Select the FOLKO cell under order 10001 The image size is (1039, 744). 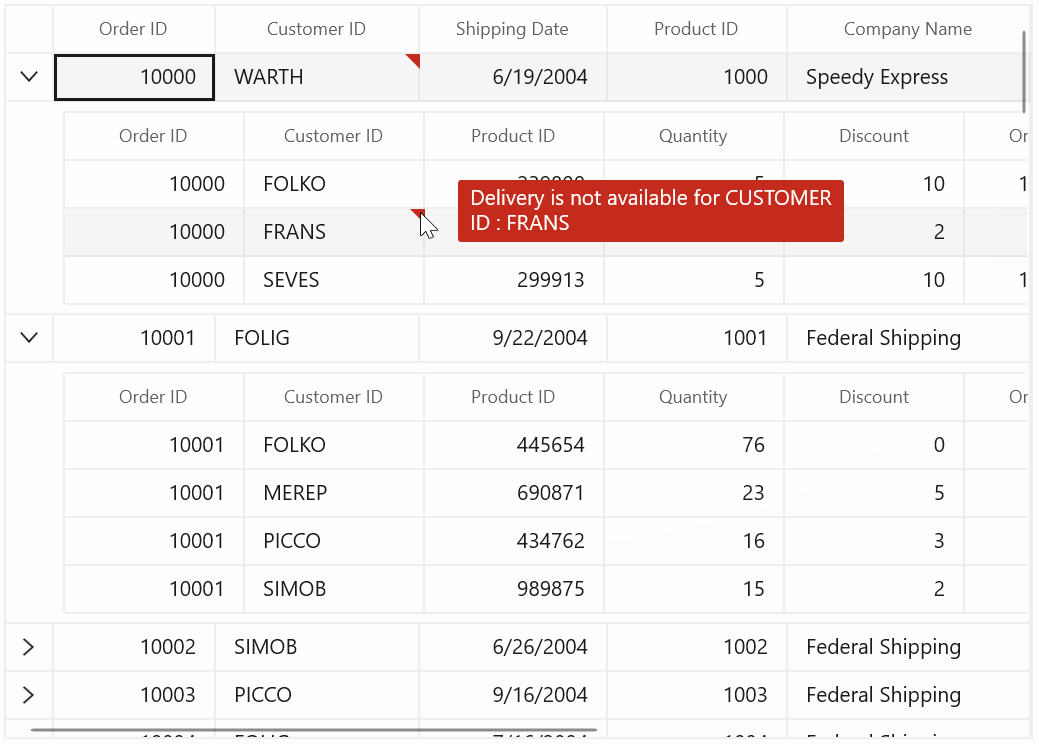333,445
